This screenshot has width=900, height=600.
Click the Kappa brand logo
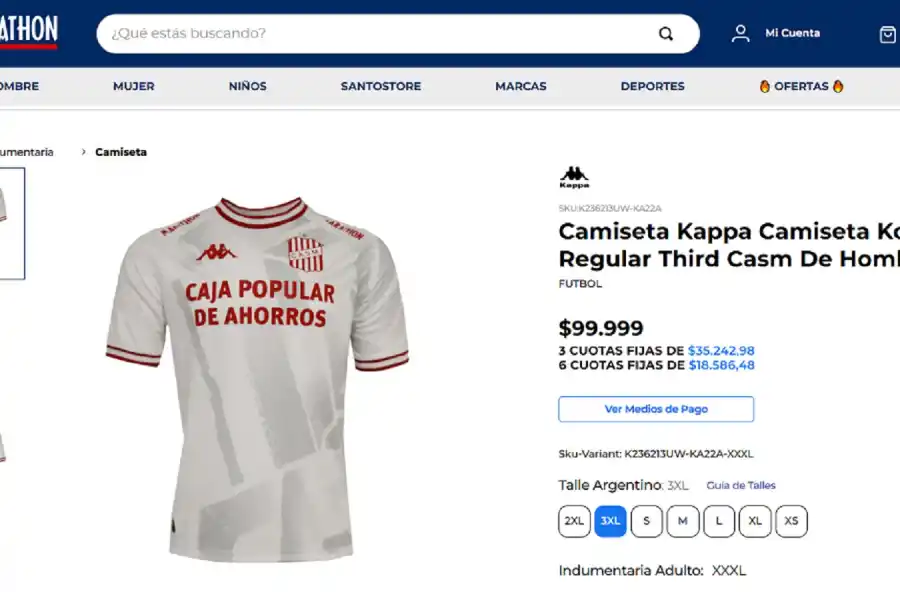[573, 176]
